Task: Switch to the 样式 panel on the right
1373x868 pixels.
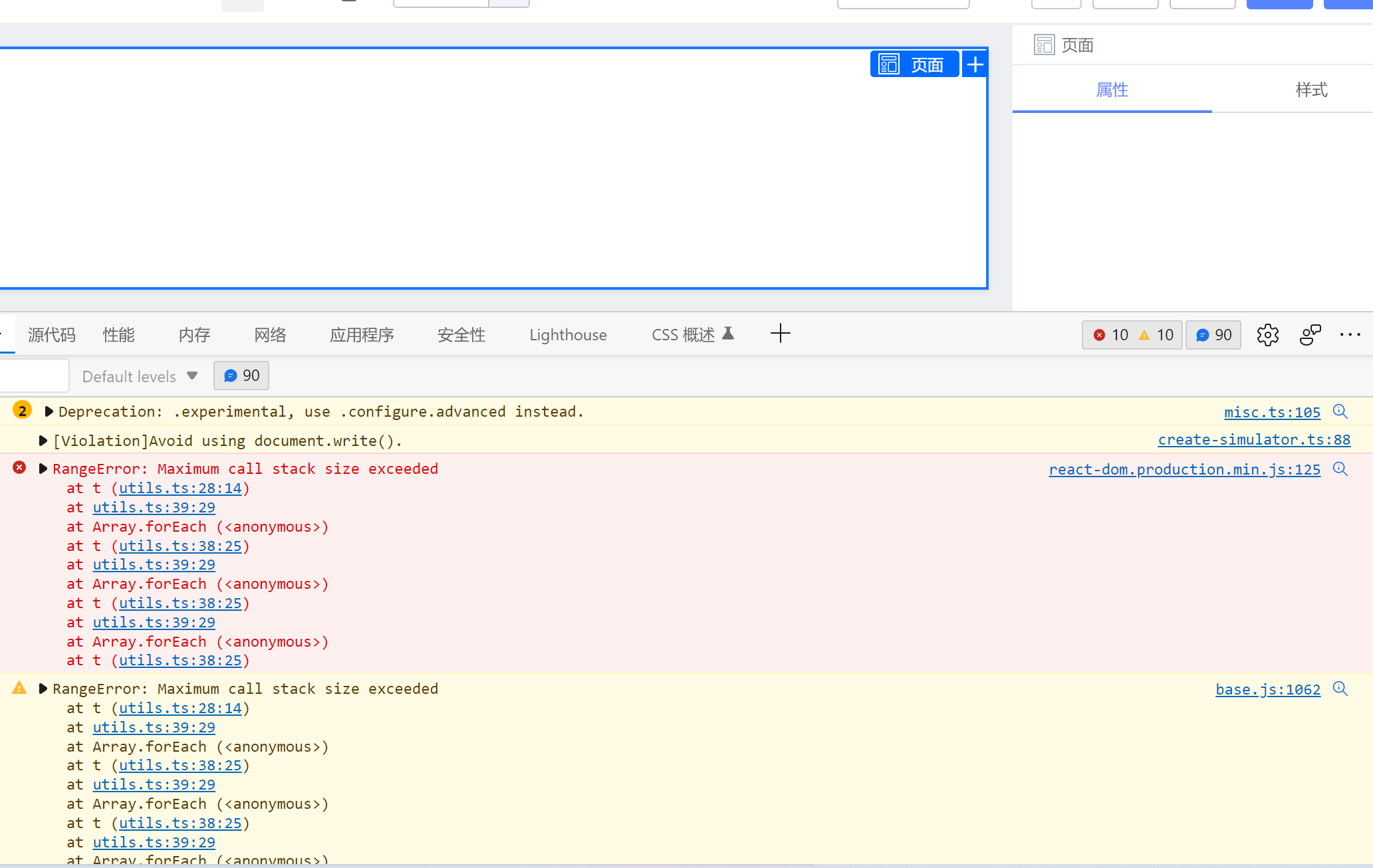Action: (1311, 89)
